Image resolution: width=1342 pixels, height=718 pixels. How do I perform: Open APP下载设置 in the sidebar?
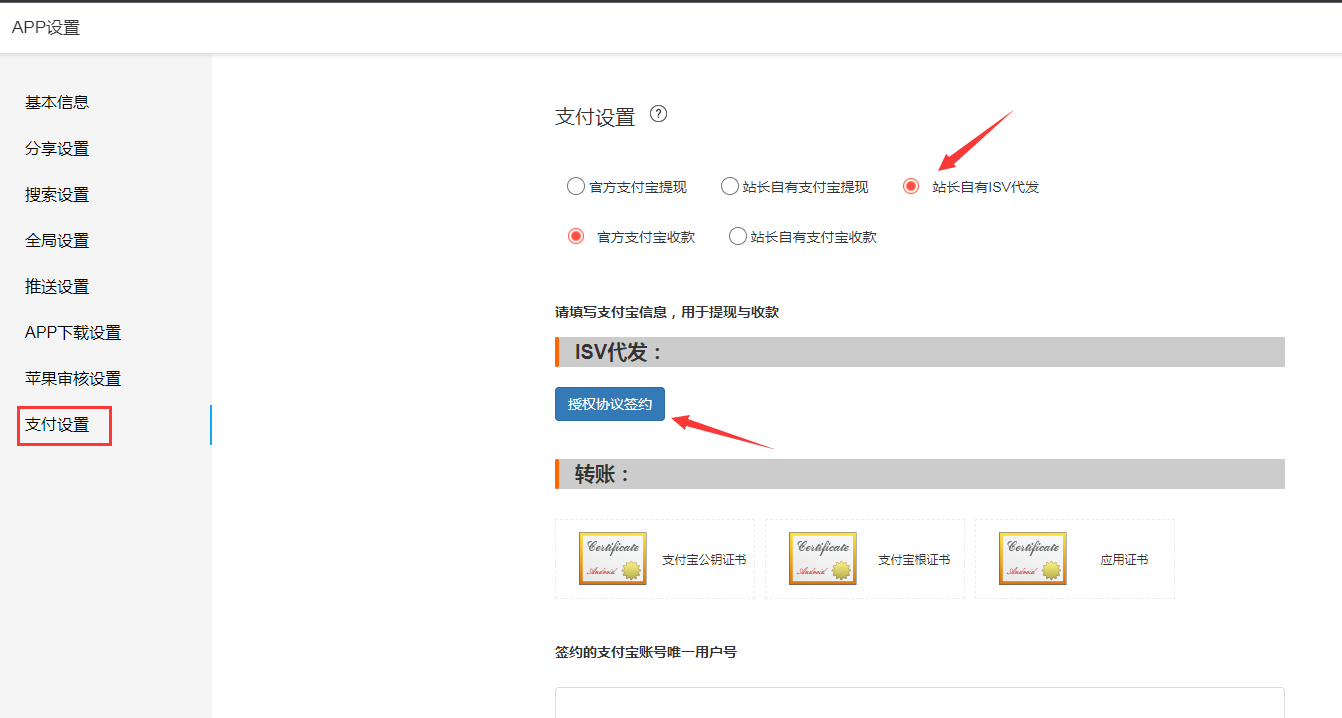(73, 332)
